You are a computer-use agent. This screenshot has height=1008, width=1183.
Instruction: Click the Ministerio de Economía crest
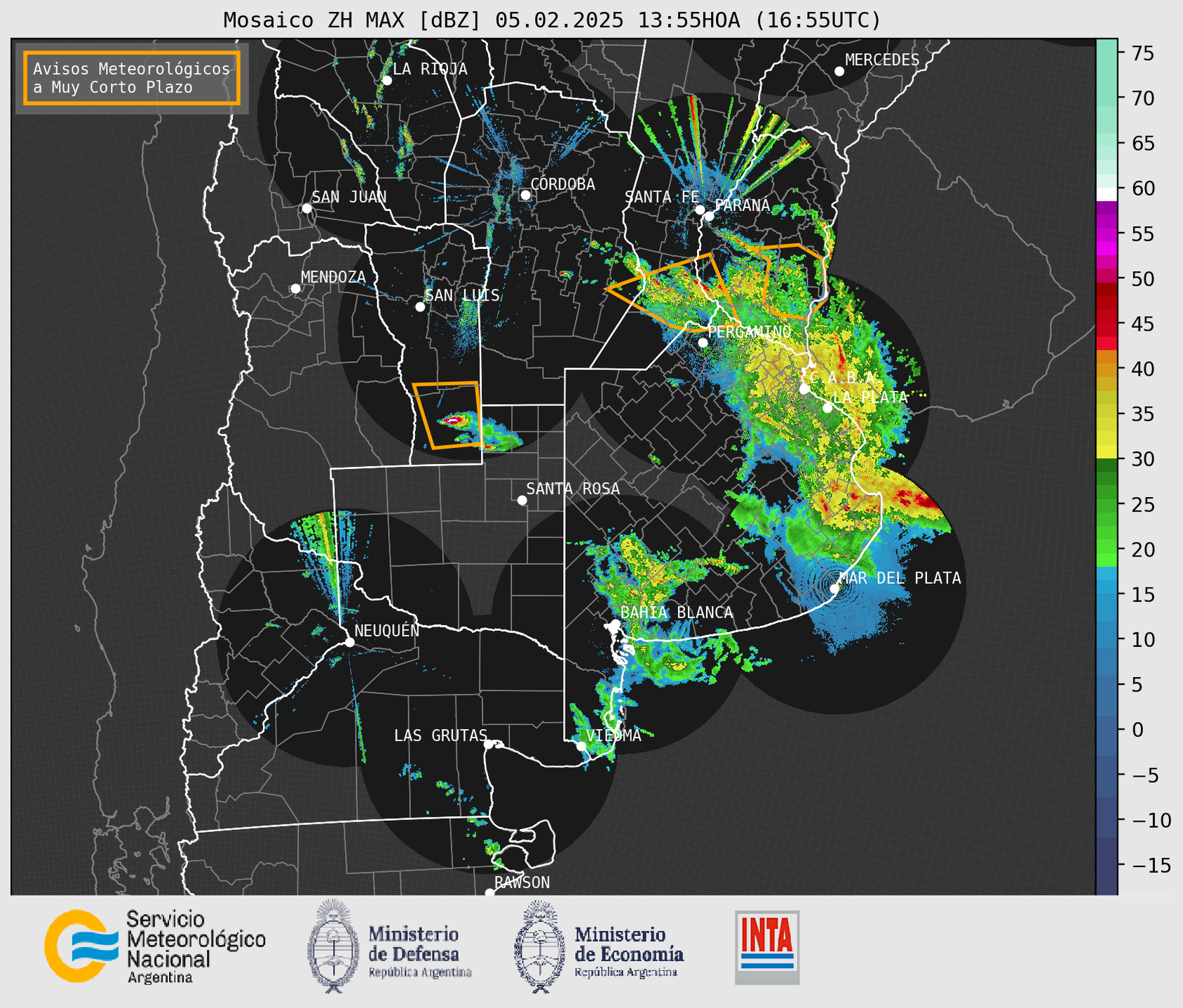[540, 946]
